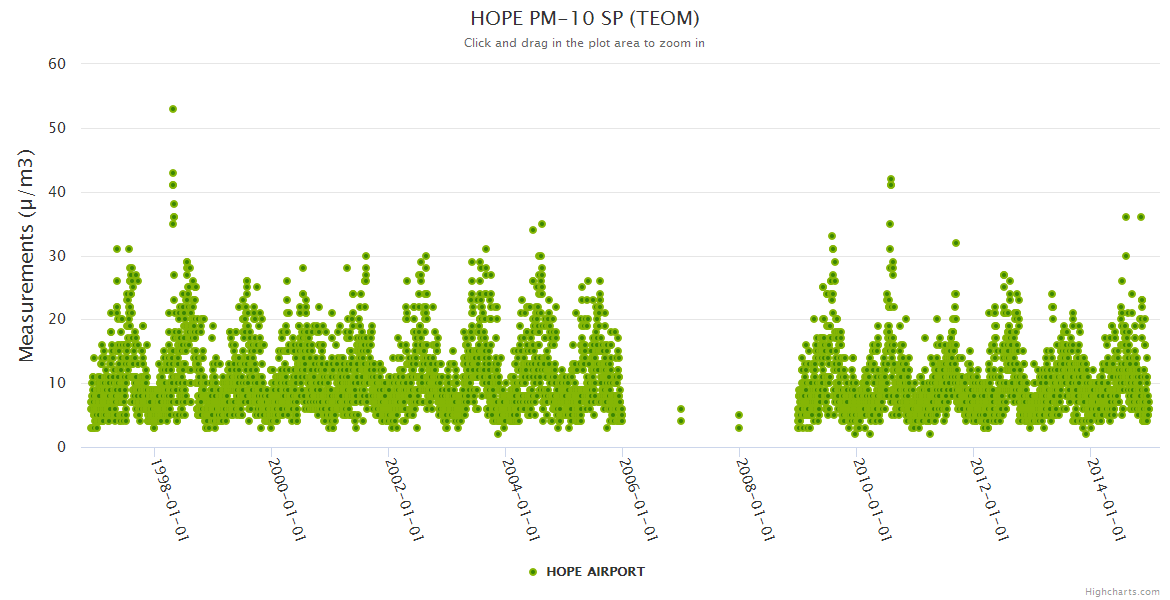Click the 2002-01-01 x-axis label

coord(404,499)
